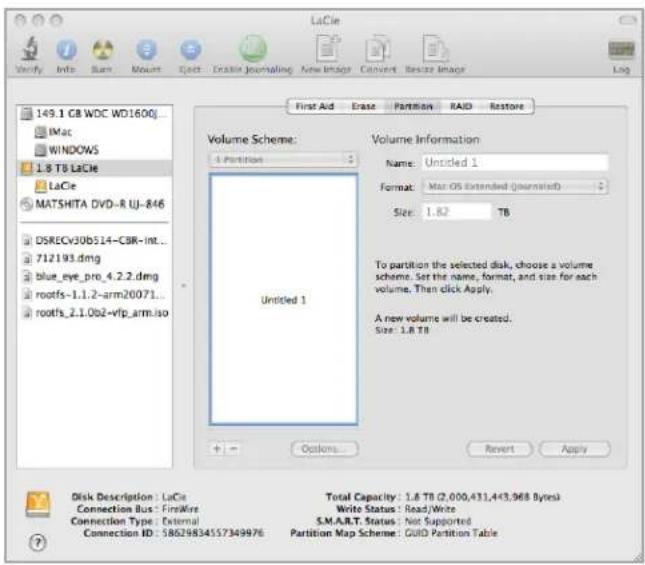Click the Apply button
The image size is (645, 565).
(574, 449)
